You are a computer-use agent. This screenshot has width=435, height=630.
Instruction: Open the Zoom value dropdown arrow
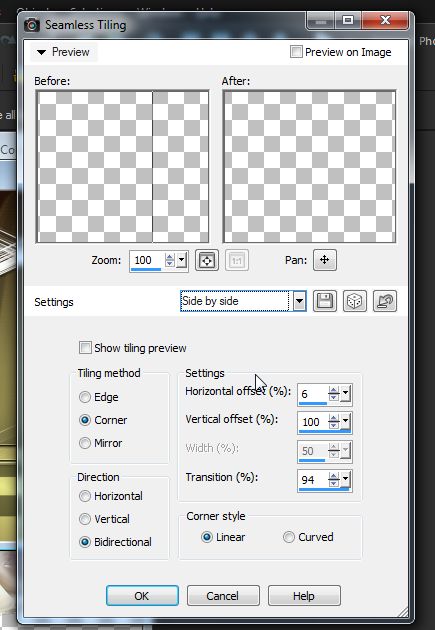click(x=182, y=260)
